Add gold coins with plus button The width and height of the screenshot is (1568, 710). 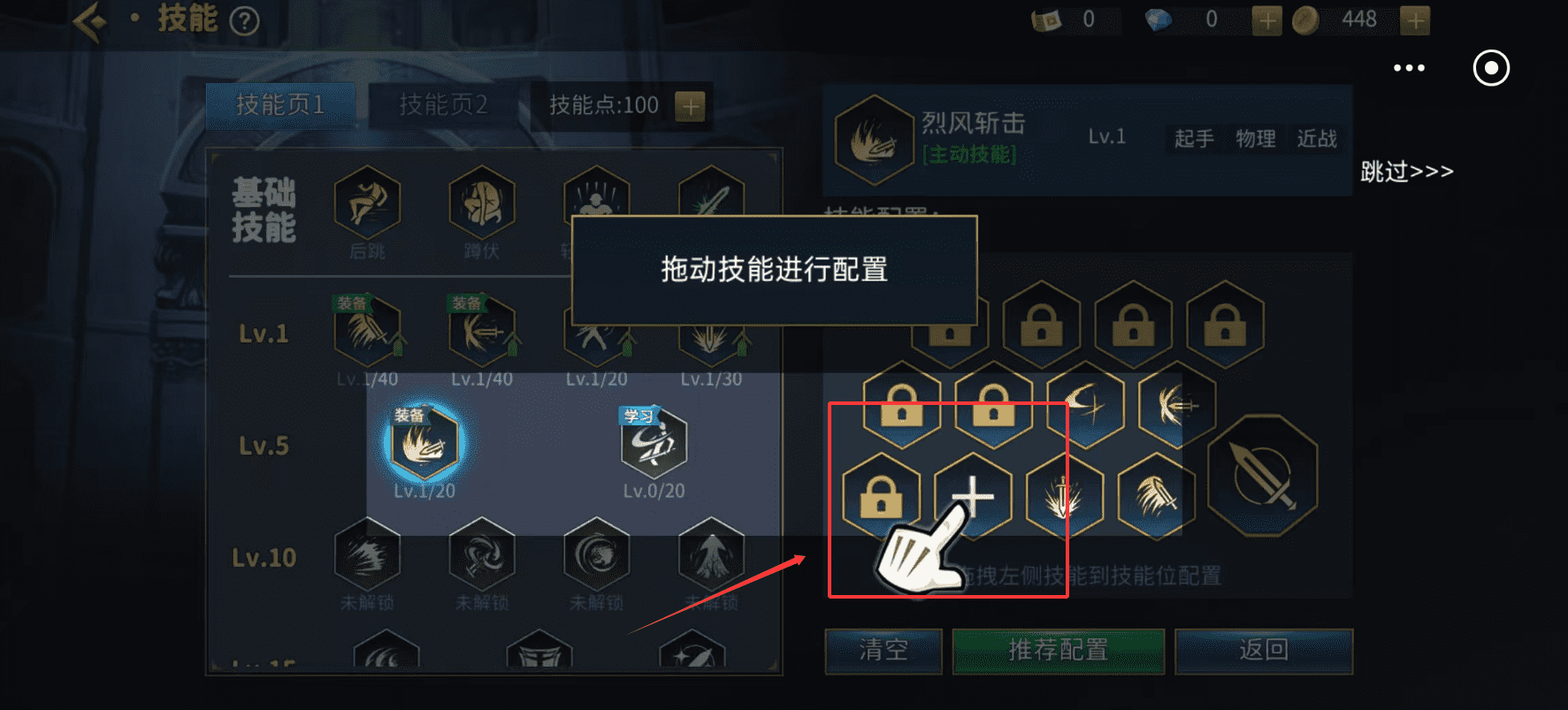1415,20
